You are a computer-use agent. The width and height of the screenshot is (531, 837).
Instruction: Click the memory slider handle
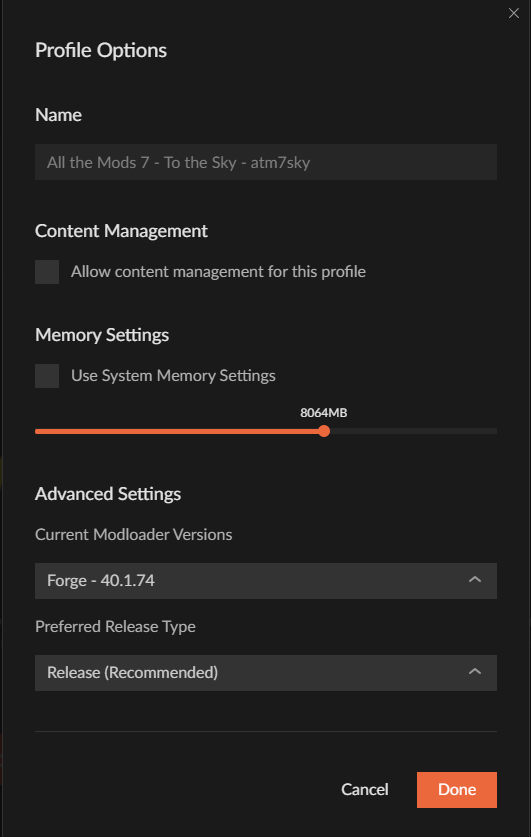click(324, 431)
